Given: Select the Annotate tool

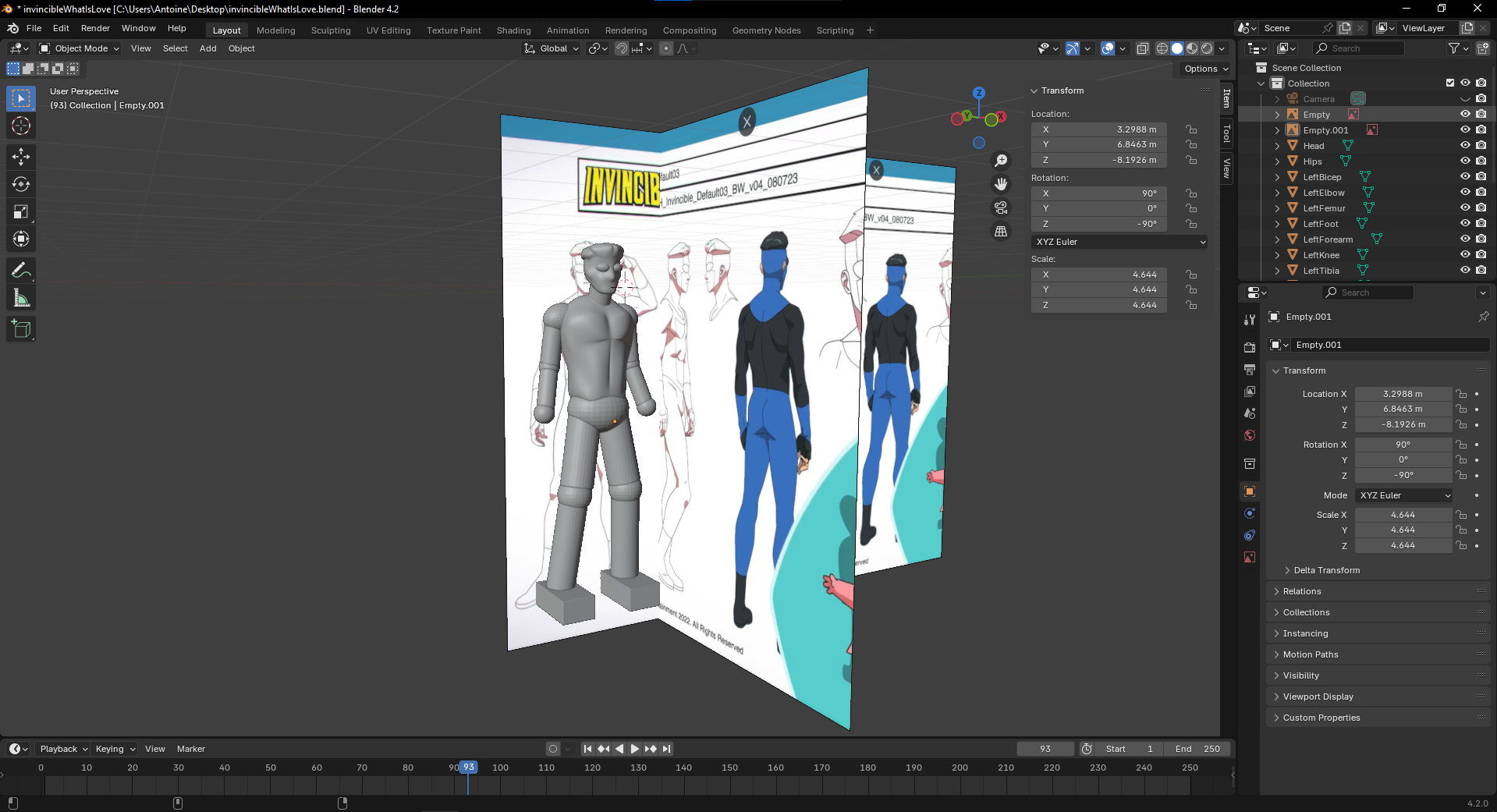Looking at the screenshot, I should (21, 271).
